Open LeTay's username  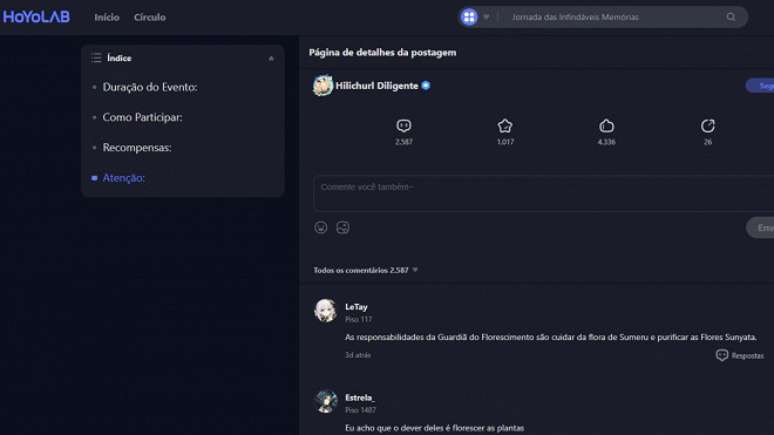tap(356, 307)
